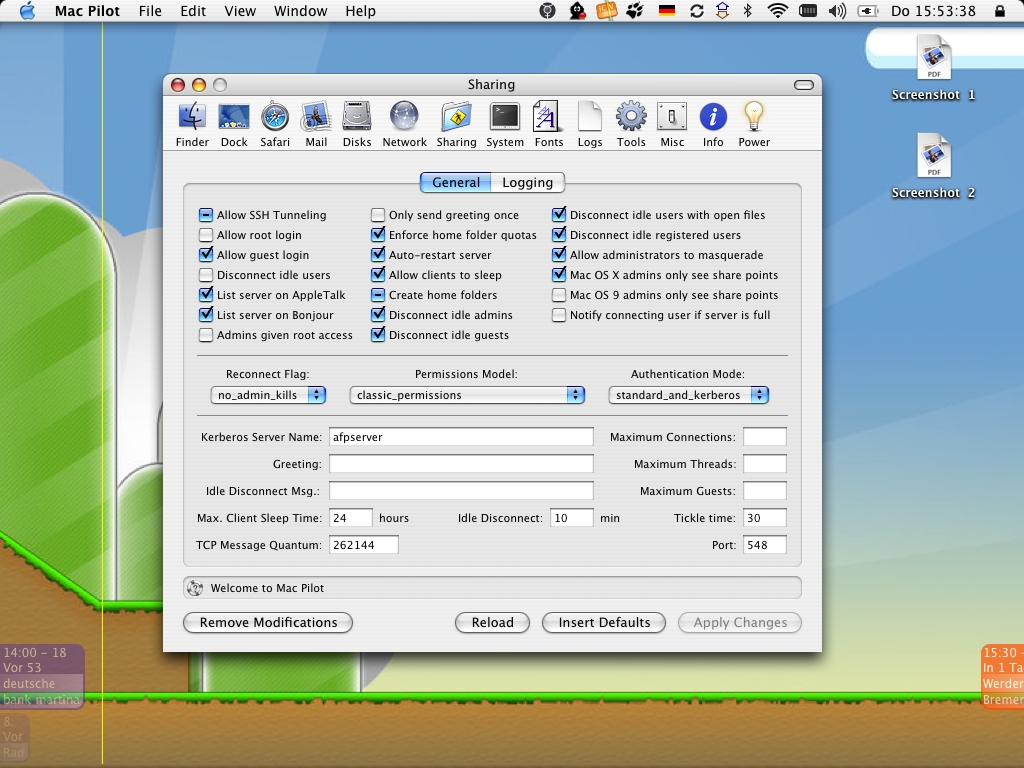Click the lock icon in menu bar
Image resolution: width=1024 pixels, height=768 pixels.
click(1000, 11)
